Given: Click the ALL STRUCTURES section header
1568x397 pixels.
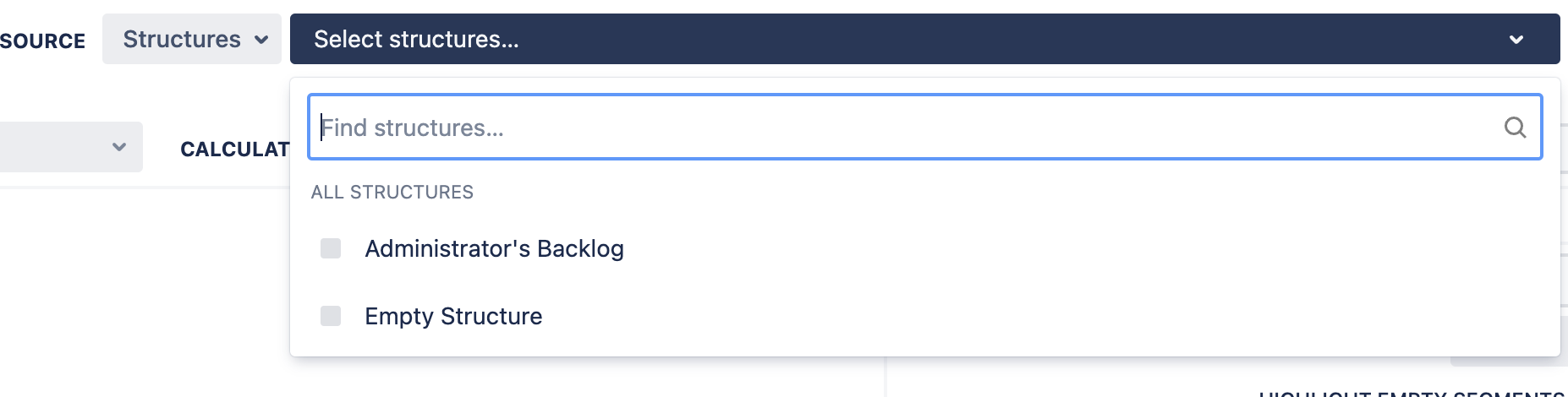Looking at the screenshot, I should tap(392, 193).
